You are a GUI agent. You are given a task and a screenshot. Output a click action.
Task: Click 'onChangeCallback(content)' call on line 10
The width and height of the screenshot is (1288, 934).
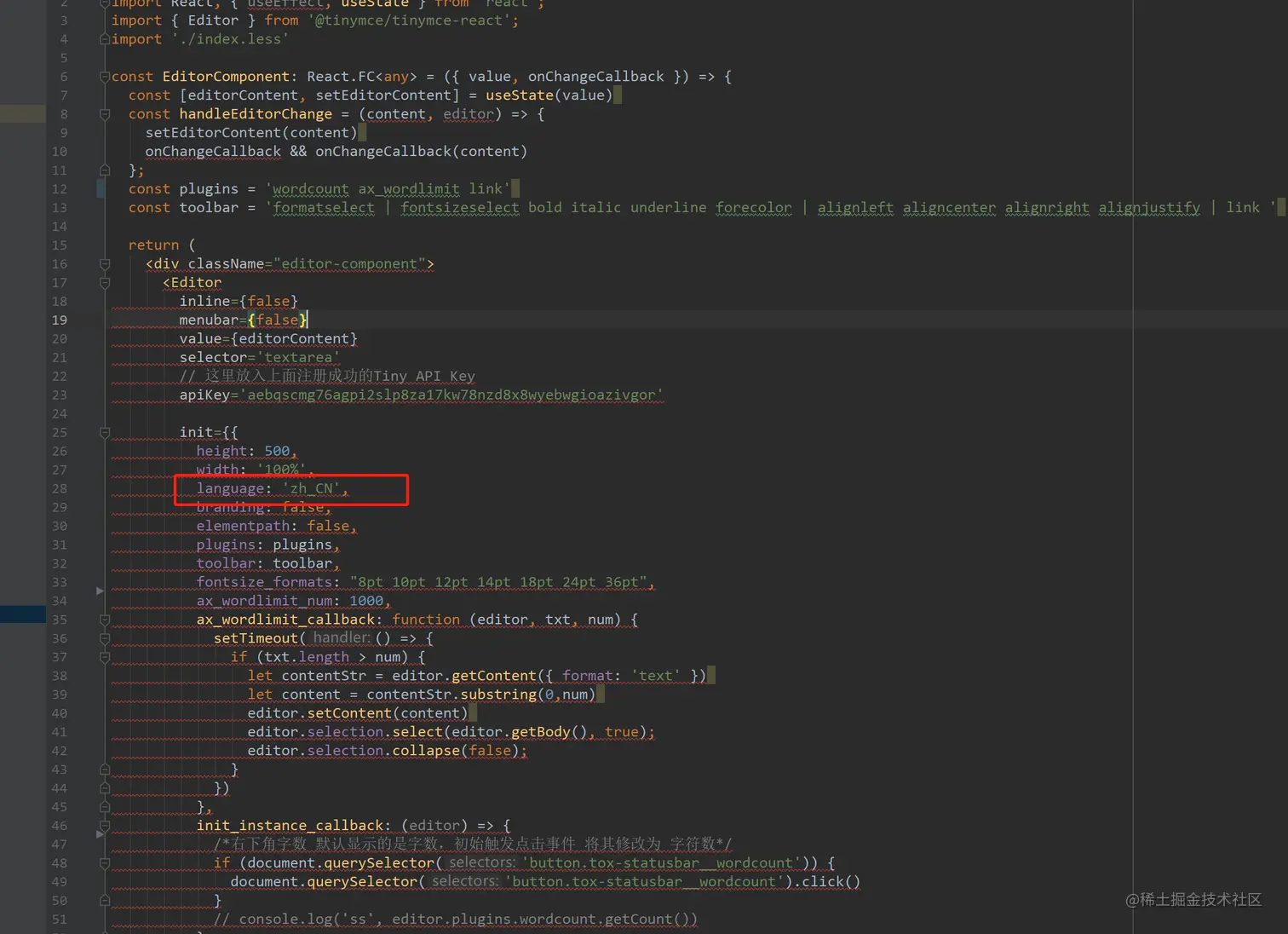422,152
